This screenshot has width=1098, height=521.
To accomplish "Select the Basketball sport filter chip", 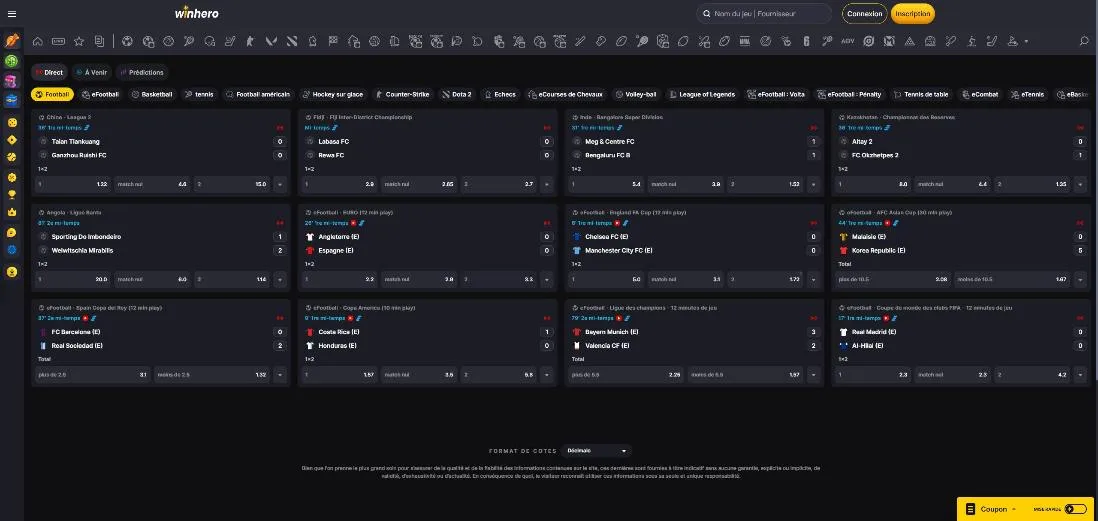I will click(x=153, y=94).
